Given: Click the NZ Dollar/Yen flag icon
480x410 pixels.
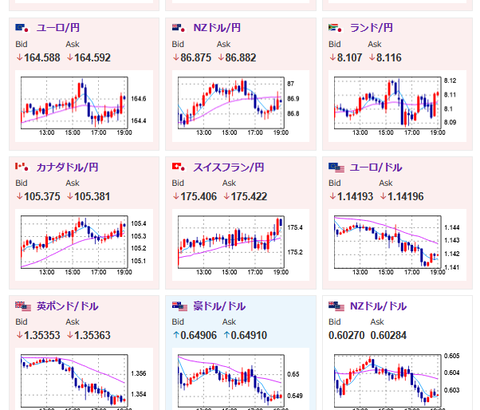Looking at the screenshot, I should coord(179,28).
